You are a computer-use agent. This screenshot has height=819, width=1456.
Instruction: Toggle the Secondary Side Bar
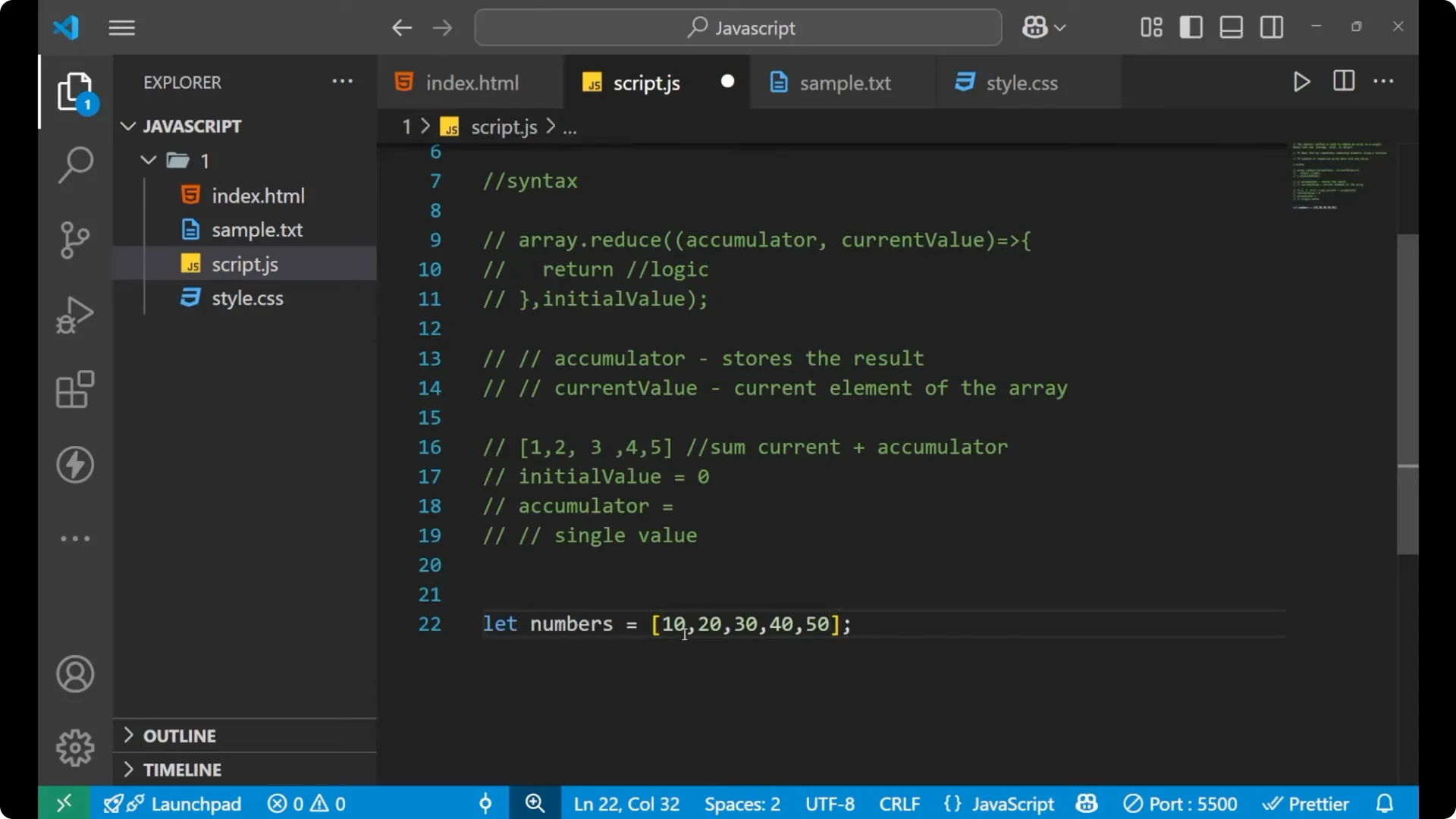click(x=1271, y=27)
